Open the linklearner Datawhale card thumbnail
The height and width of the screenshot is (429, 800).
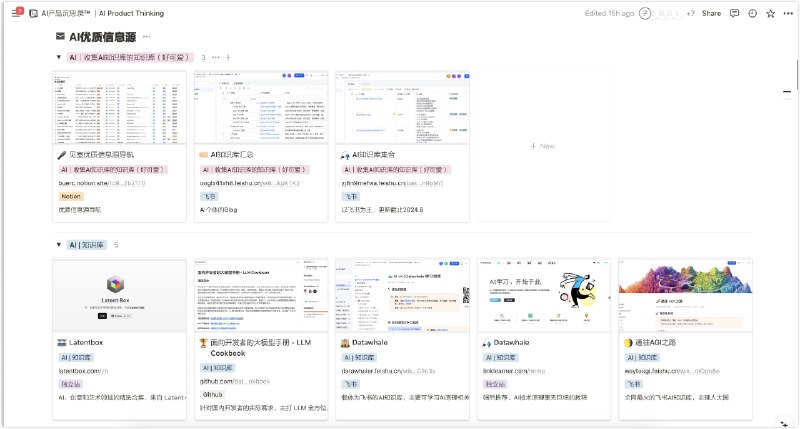pos(544,296)
